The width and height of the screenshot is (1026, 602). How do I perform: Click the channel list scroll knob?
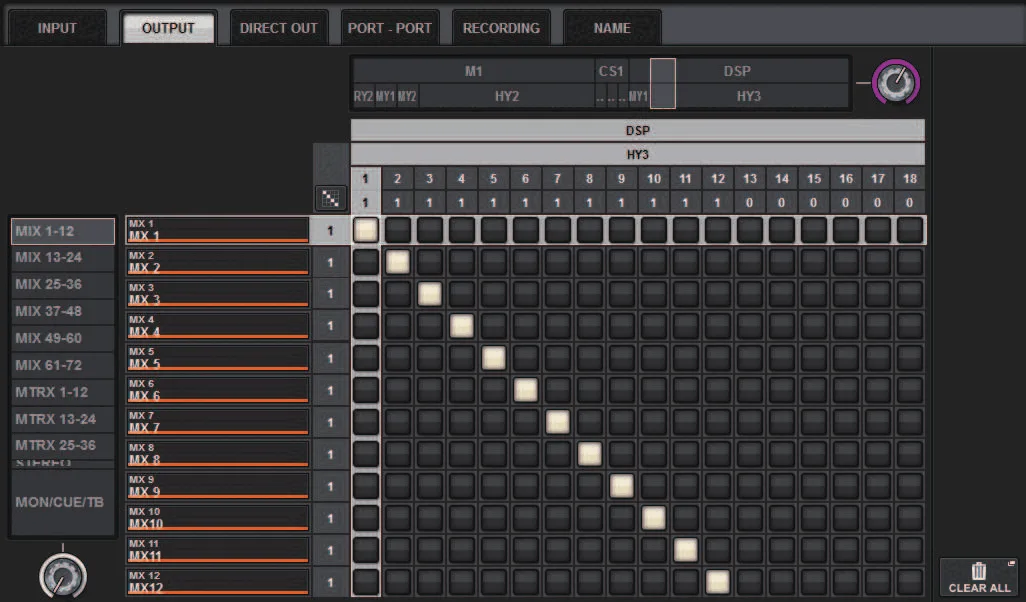pyautogui.click(x=63, y=576)
